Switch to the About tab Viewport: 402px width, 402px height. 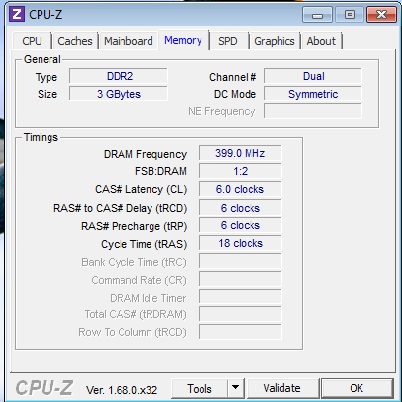click(321, 41)
